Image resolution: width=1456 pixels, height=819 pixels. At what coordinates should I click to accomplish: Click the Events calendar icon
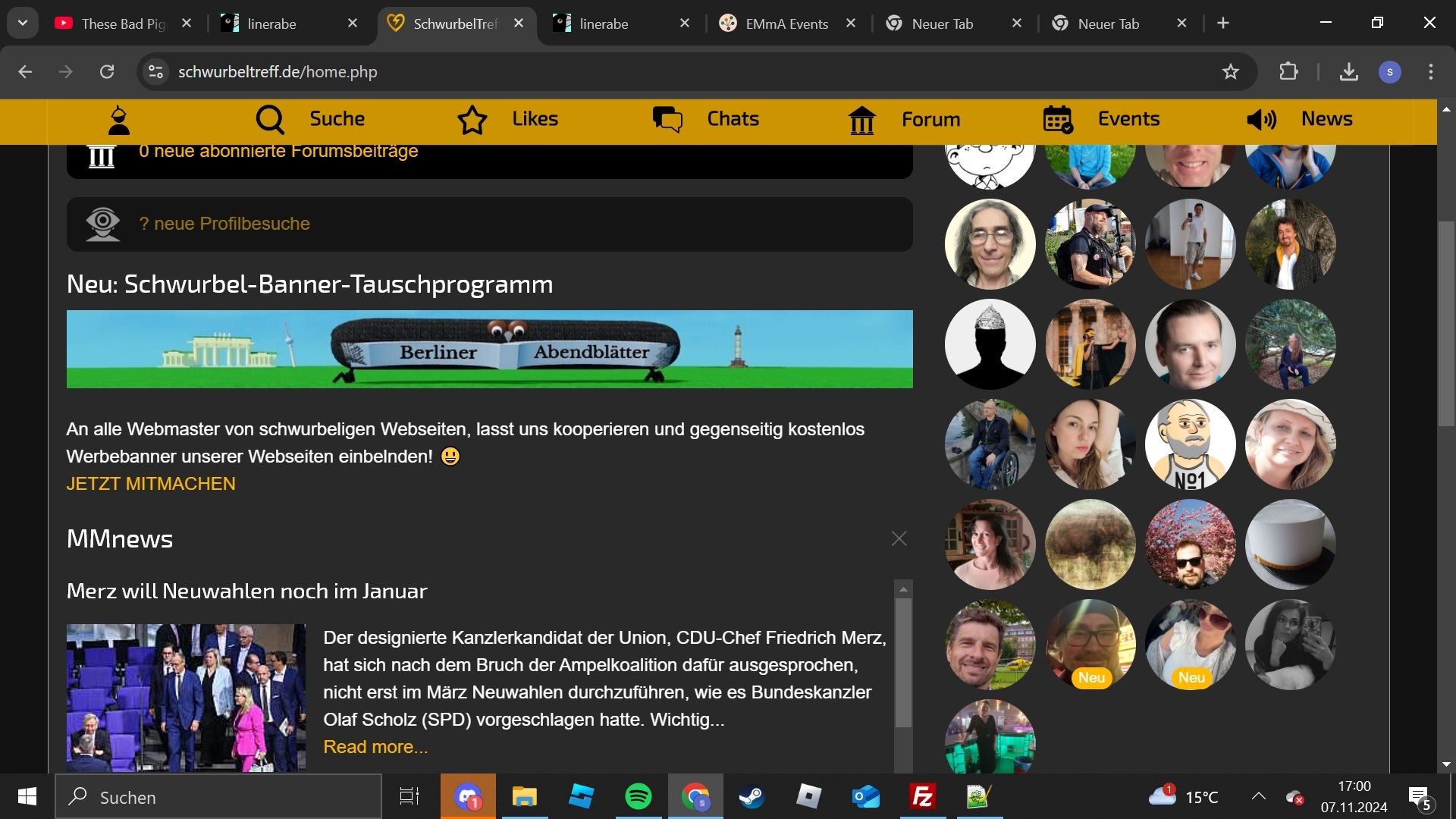[1058, 120]
